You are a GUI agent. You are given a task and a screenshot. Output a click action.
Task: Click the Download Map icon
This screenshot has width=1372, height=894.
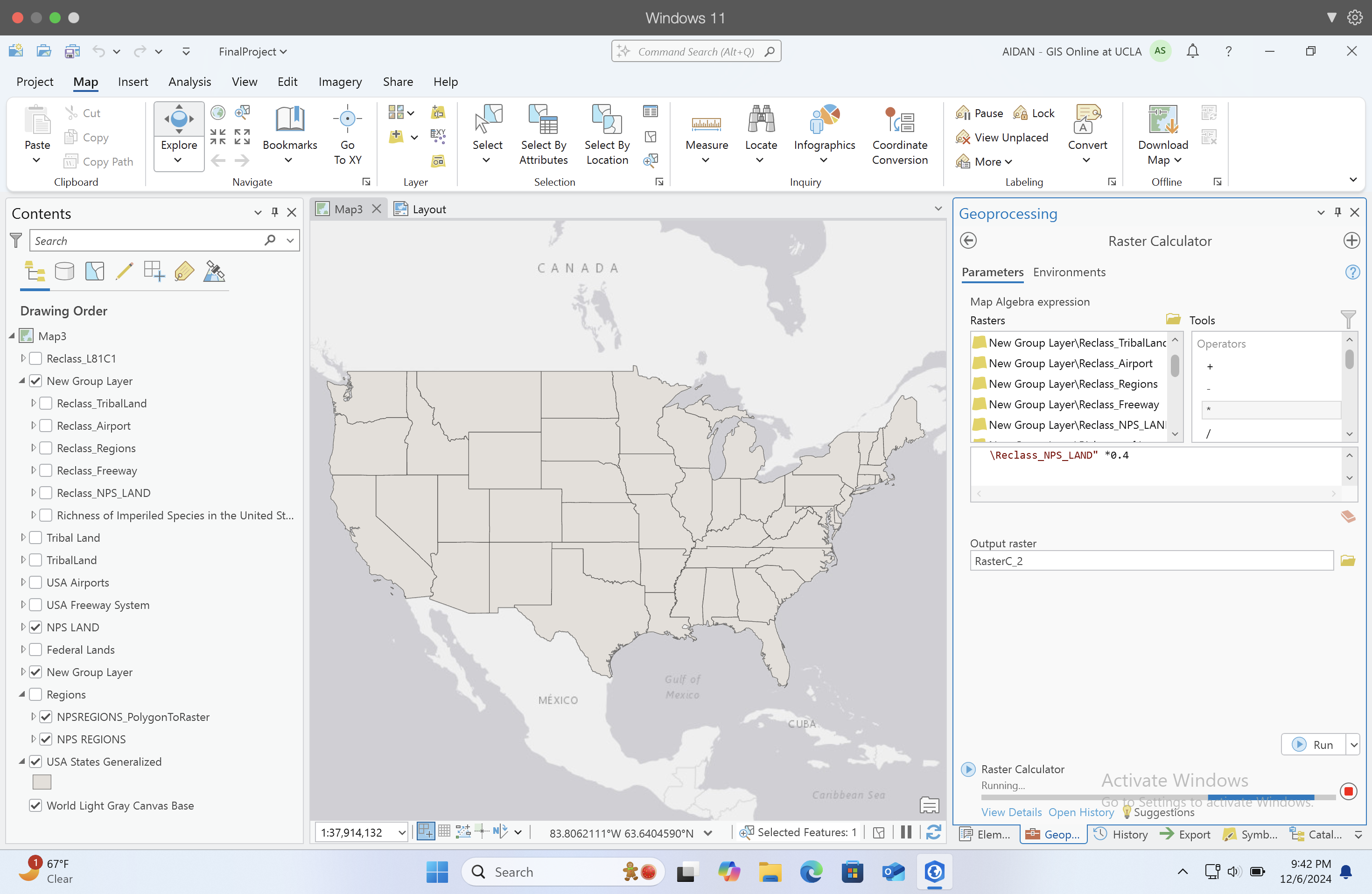pos(1163,119)
